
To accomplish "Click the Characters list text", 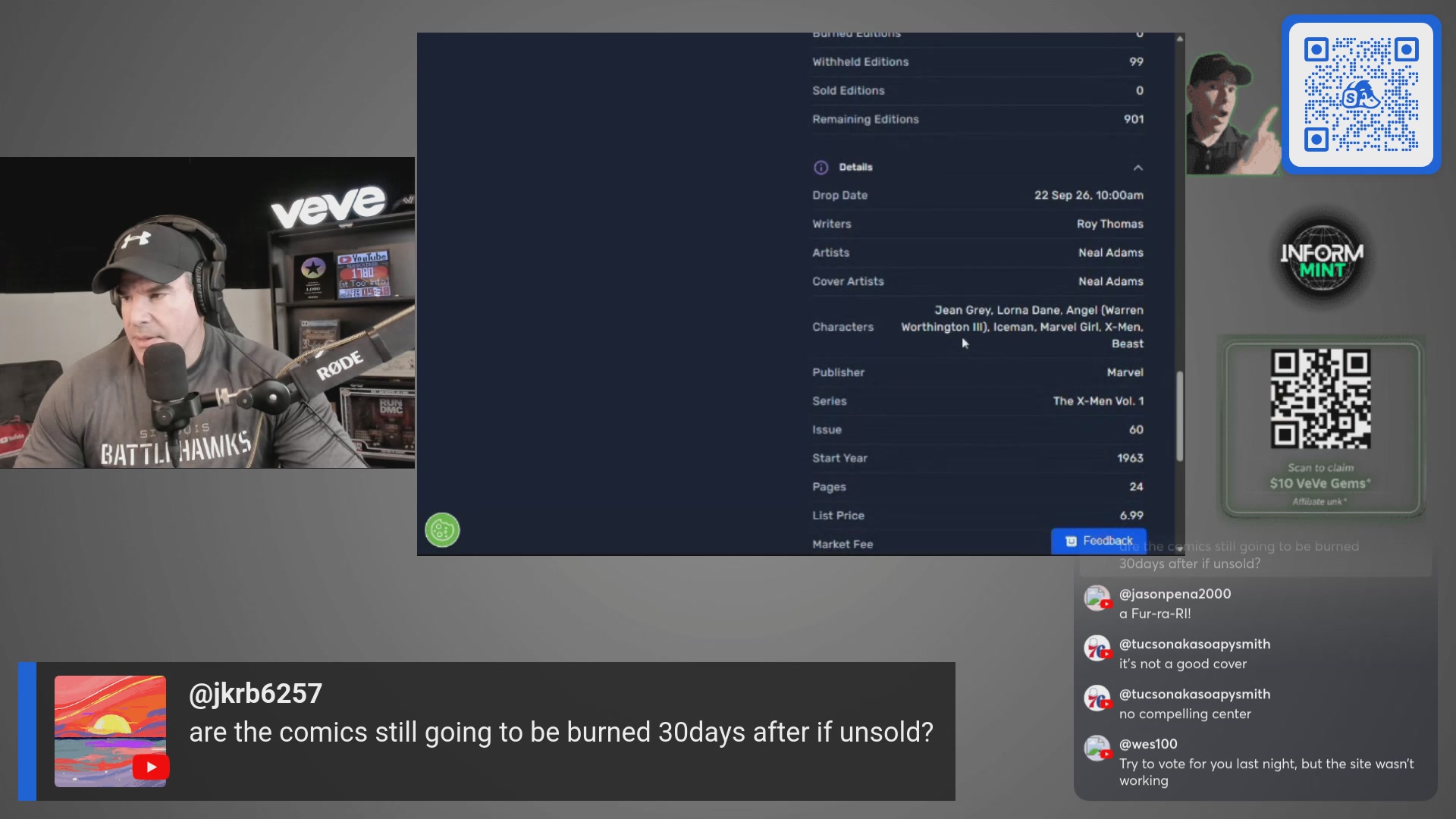I will pyautogui.click(x=1021, y=327).
